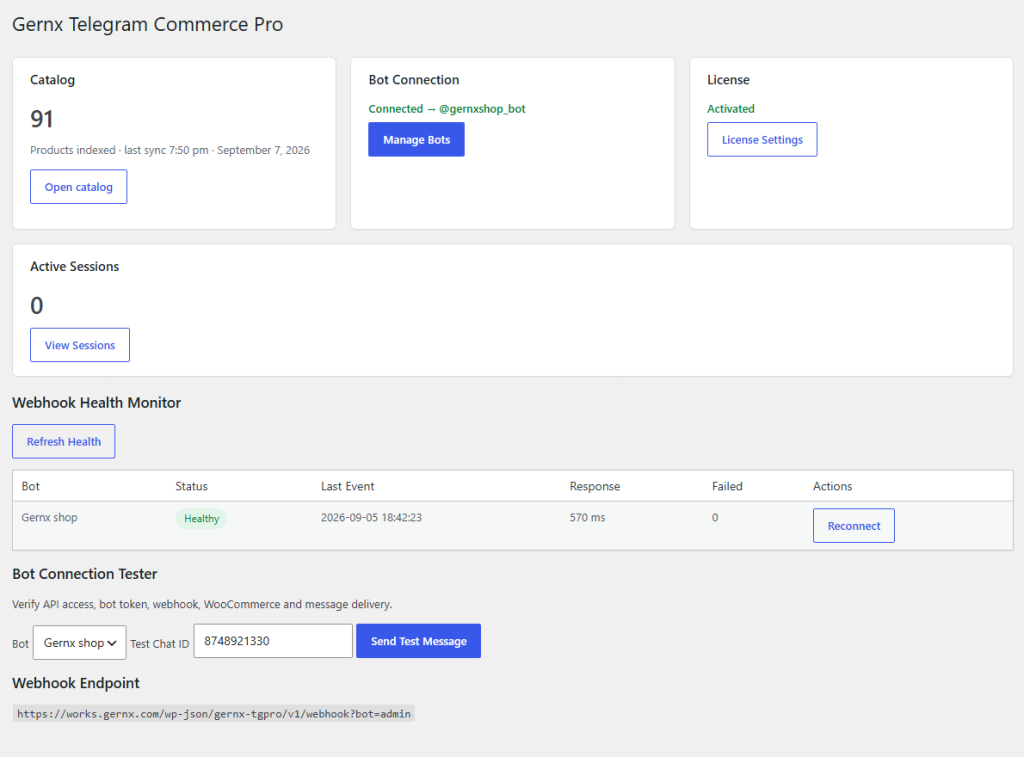
Task: Click the Verify API access description text
Action: (x=202, y=604)
